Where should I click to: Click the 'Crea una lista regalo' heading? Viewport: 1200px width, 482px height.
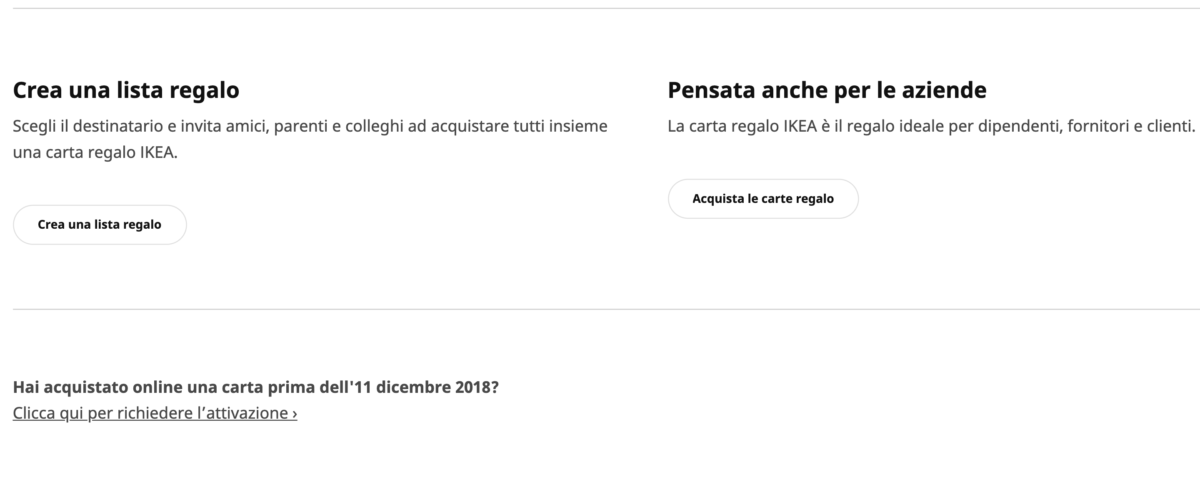(x=126, y=91)
